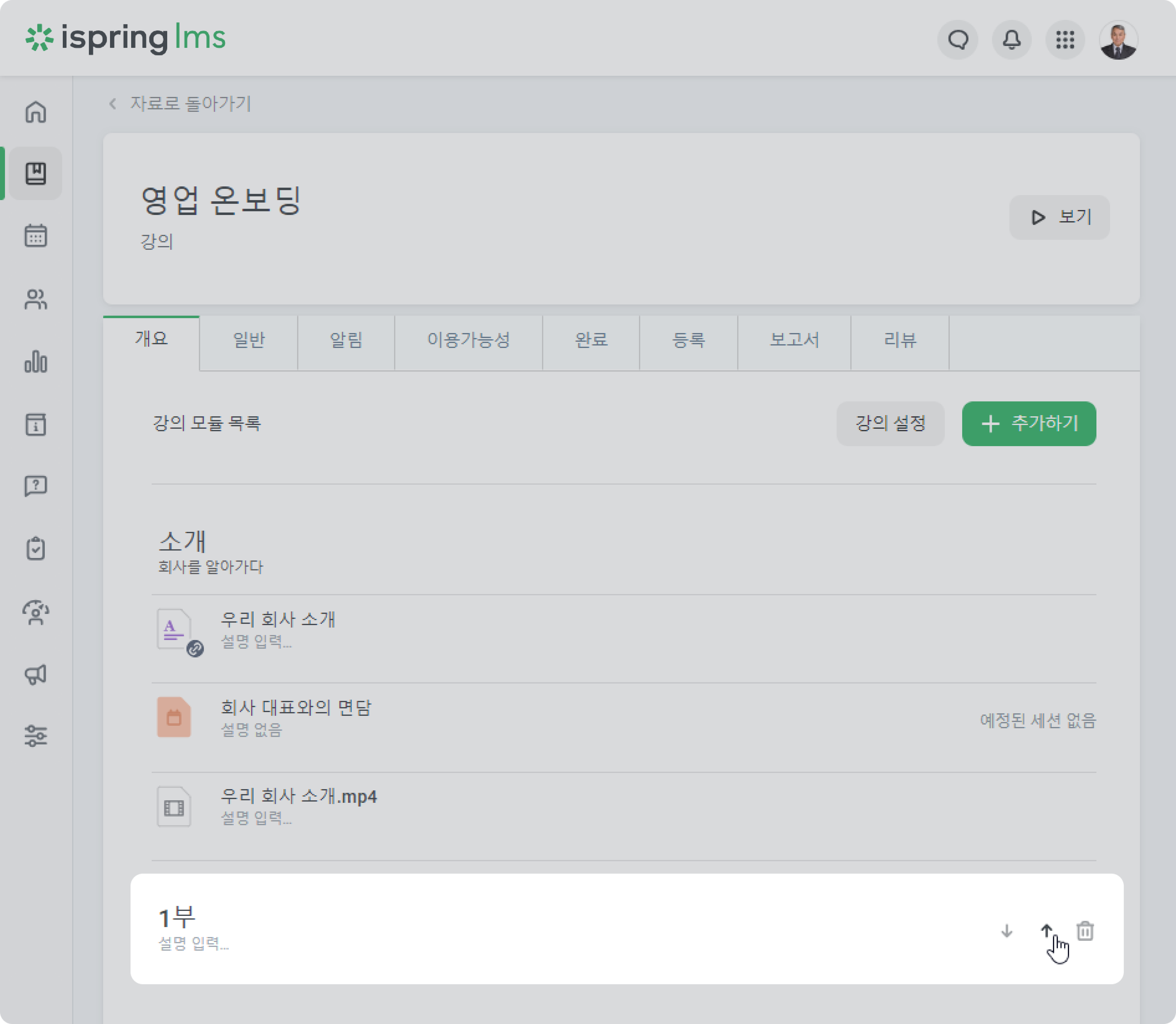Viewport: 1176px width, 1024px height.
Task: Click 1부 description field 설명 입력
Action: tap(194, 944)
